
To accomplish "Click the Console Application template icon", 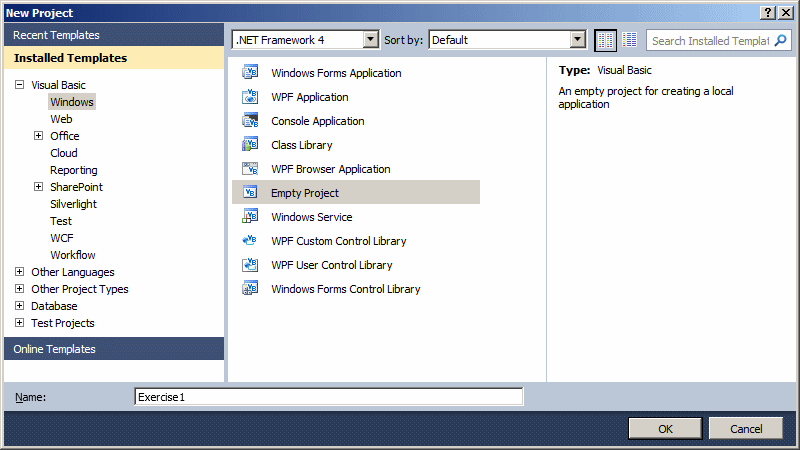I will 250,120.
